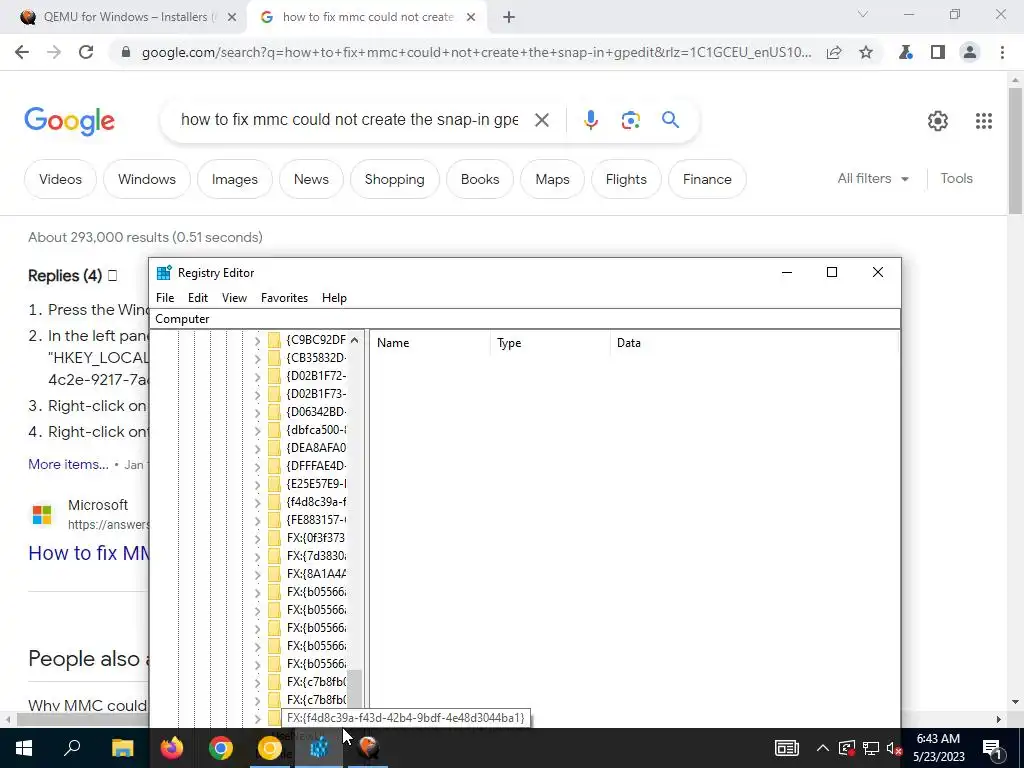Open the Favorites menu in Registry Editor

[284, 298]
